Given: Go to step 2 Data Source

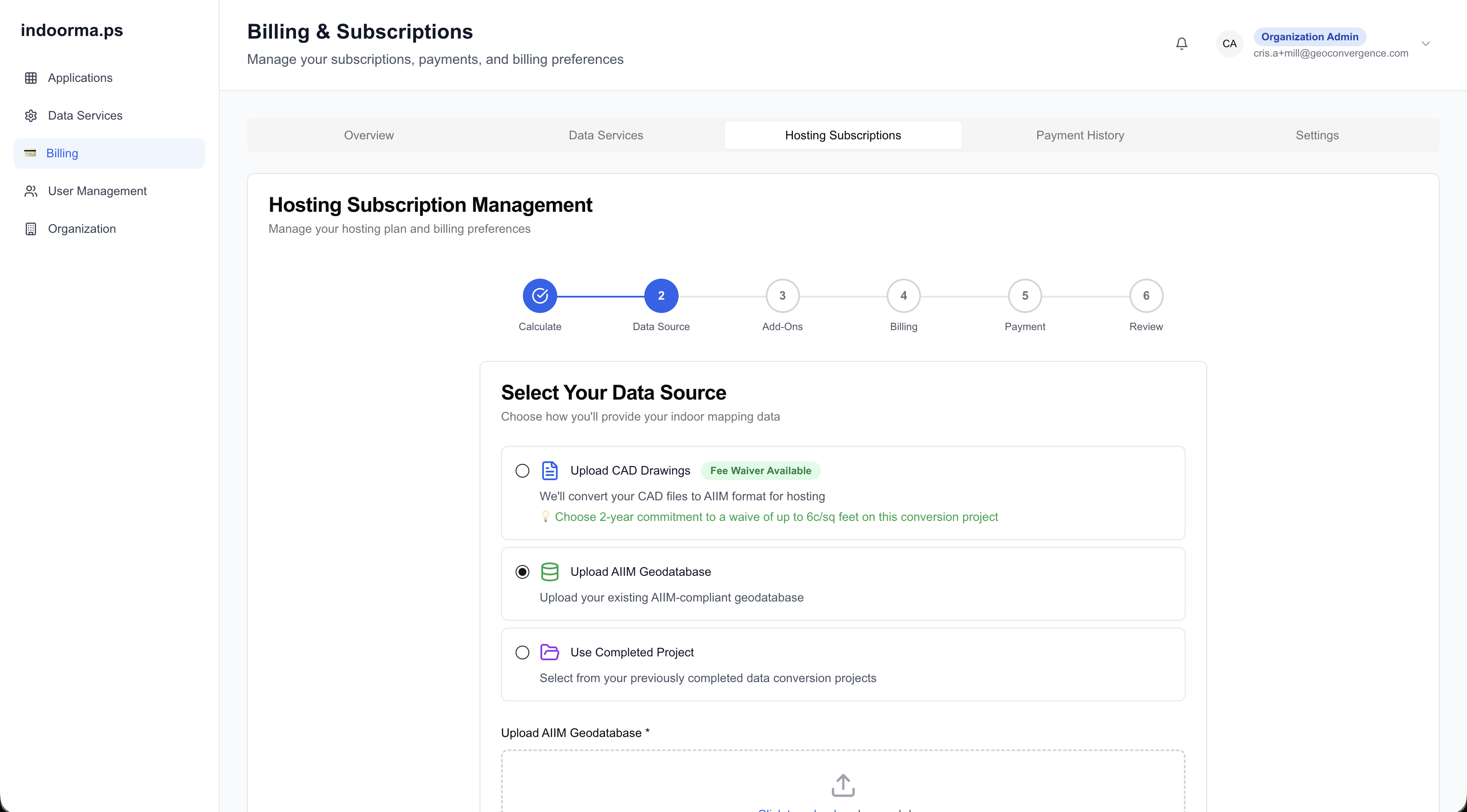Looking at the screenshot, I should [661, 296].
